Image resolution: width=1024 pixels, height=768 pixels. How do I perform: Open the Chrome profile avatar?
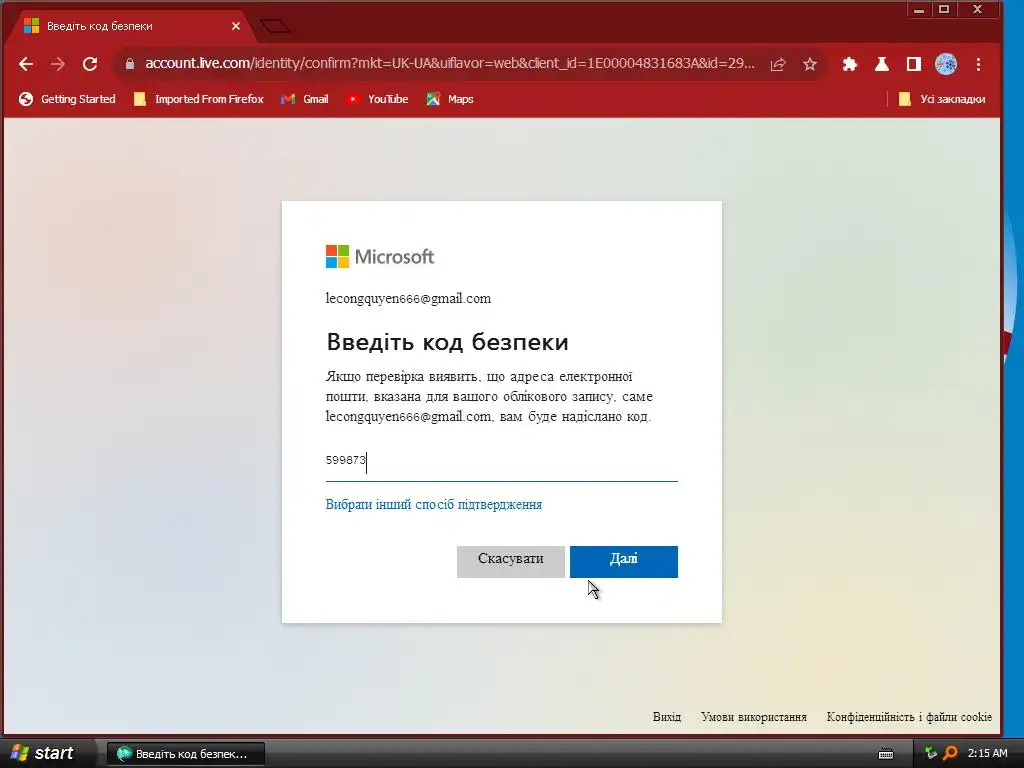946,64
